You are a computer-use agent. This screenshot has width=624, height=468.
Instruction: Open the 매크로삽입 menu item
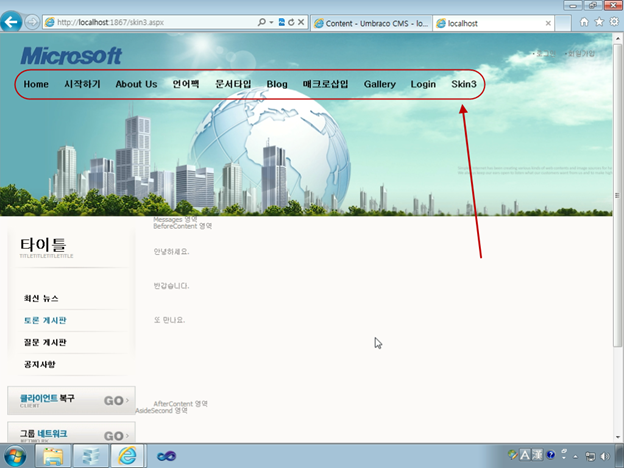point(326,84)
